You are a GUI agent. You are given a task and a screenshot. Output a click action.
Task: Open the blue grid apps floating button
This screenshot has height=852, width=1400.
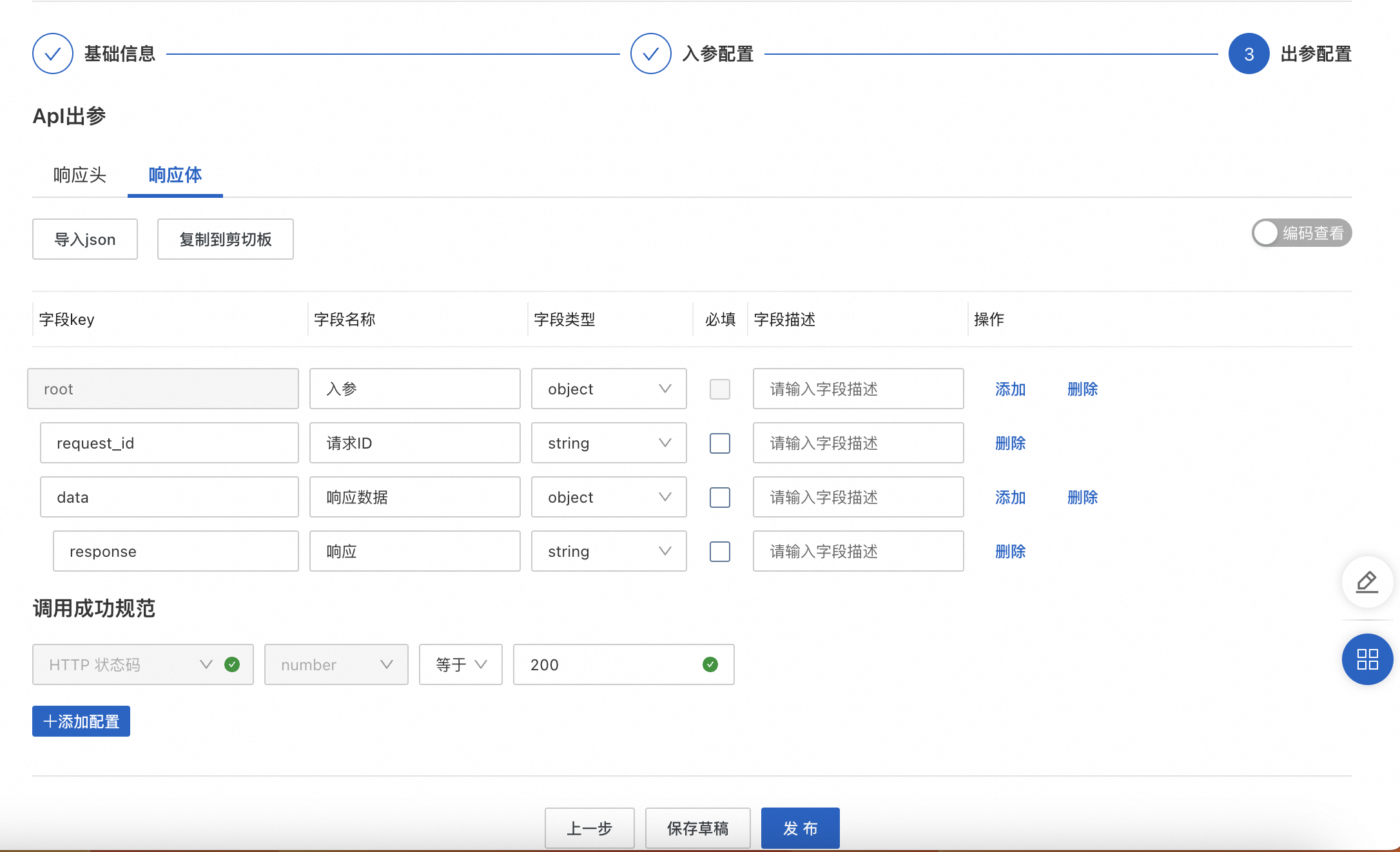point(1366,659)
